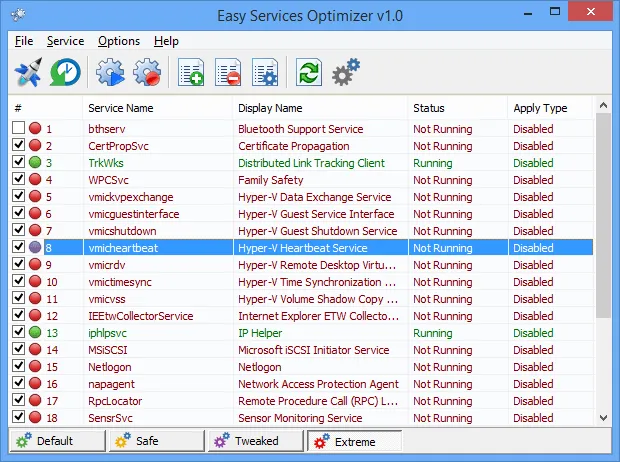Click the add service list icon

pos(191,72)
